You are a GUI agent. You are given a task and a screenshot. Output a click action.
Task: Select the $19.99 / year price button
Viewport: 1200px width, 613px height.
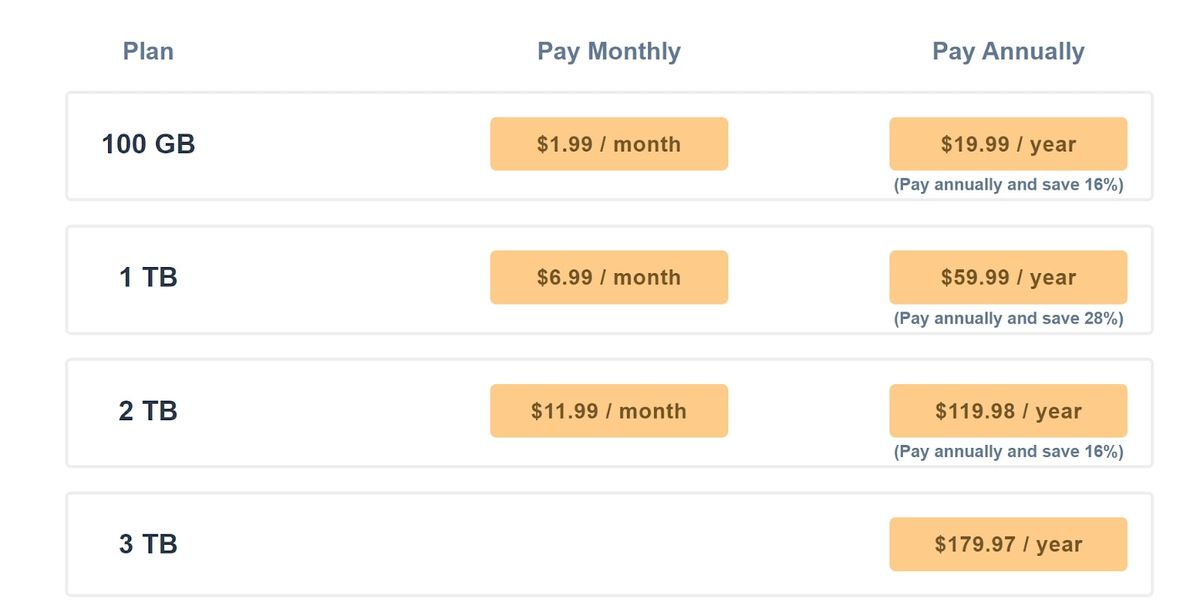(x=1008, y=144)
